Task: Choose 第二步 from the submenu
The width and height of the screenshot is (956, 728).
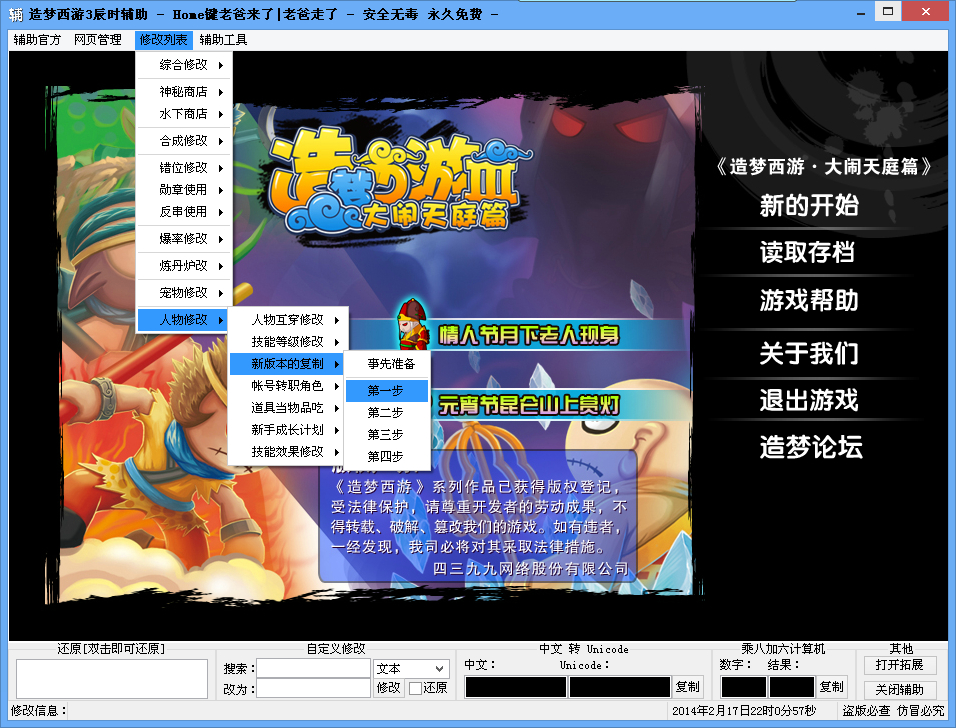Action: pos(387,413)
